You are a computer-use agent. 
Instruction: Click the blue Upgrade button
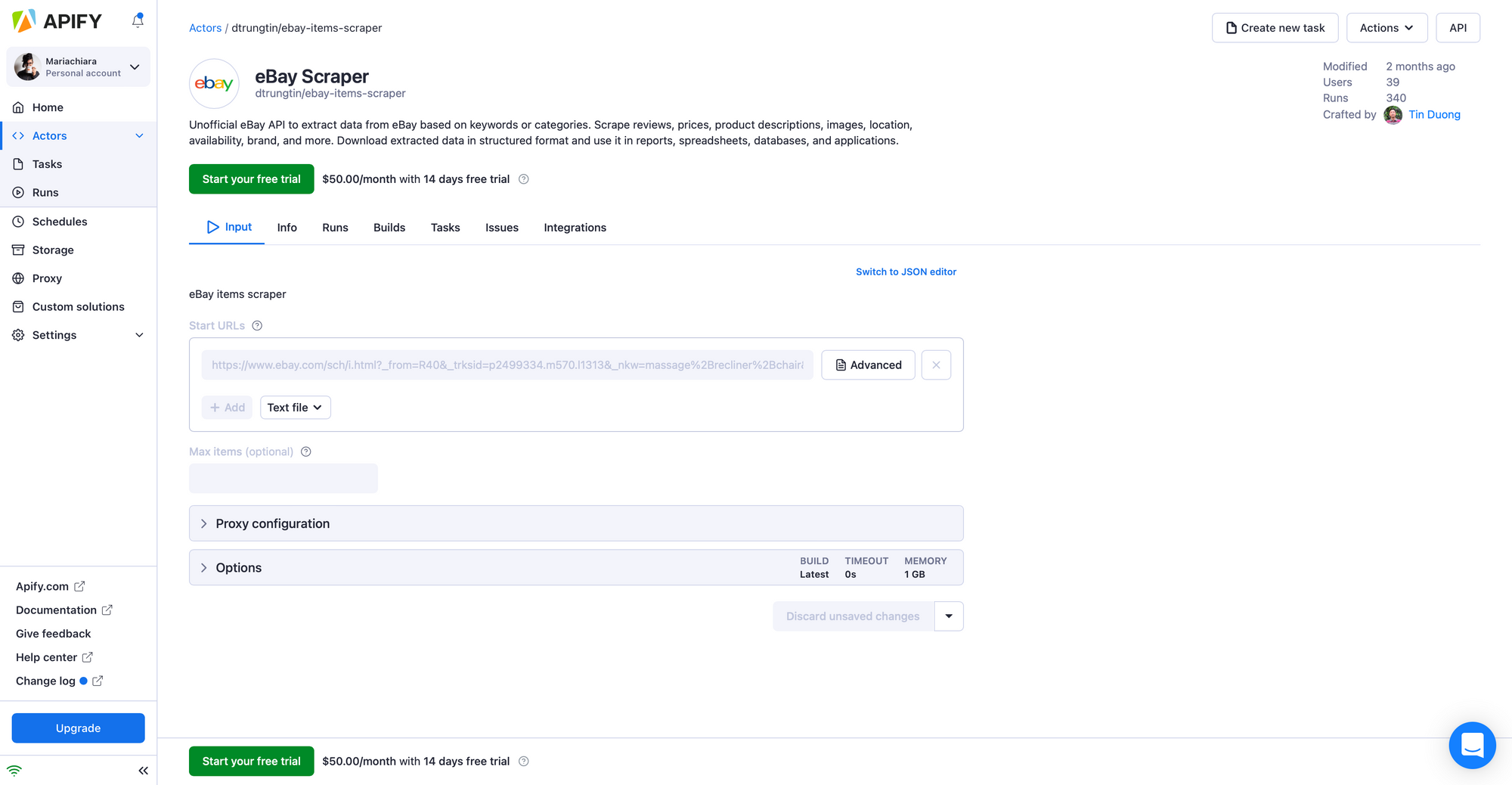79,728
